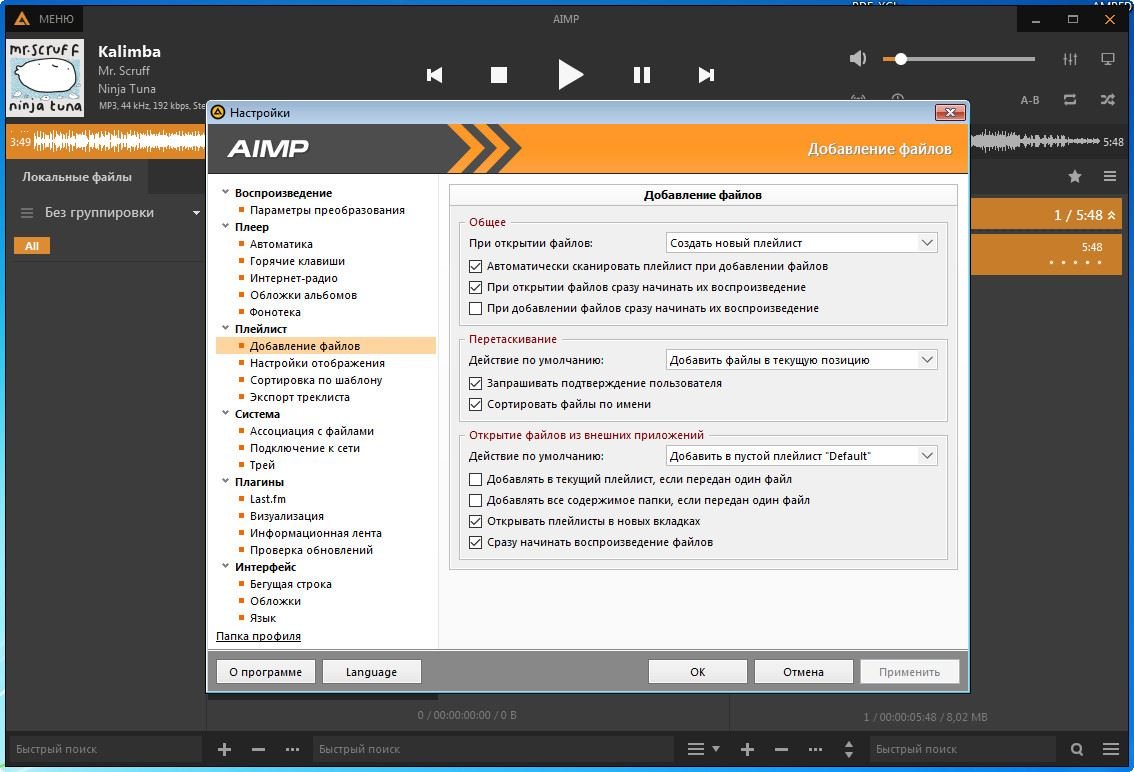The image size is (1134, 772).
Task: Enable Добавлять все содержимое папки checkbox
Action: tap(475, 500)
